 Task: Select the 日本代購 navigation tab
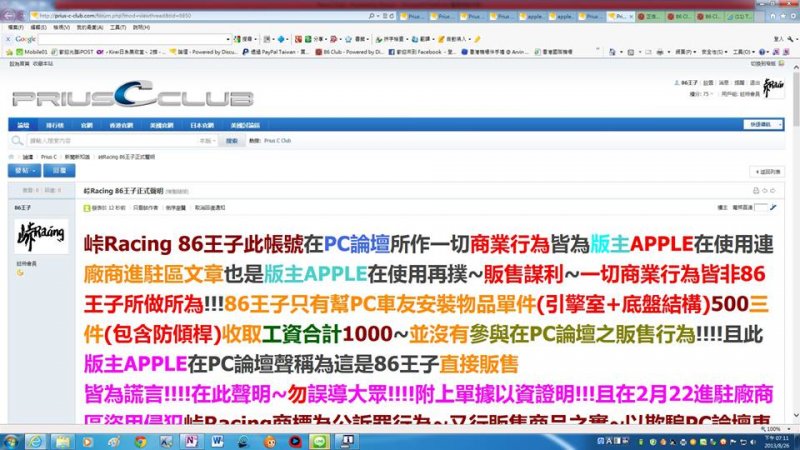click(202, 125)
